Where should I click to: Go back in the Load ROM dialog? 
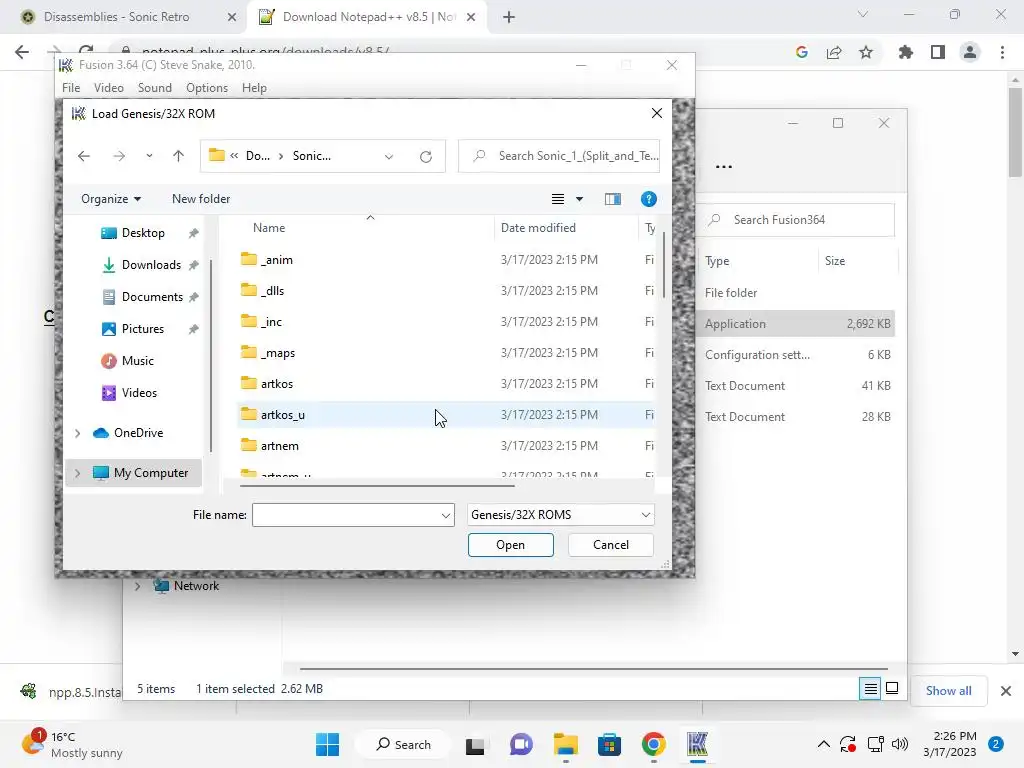pyautogui.click(x=84, y=156)
